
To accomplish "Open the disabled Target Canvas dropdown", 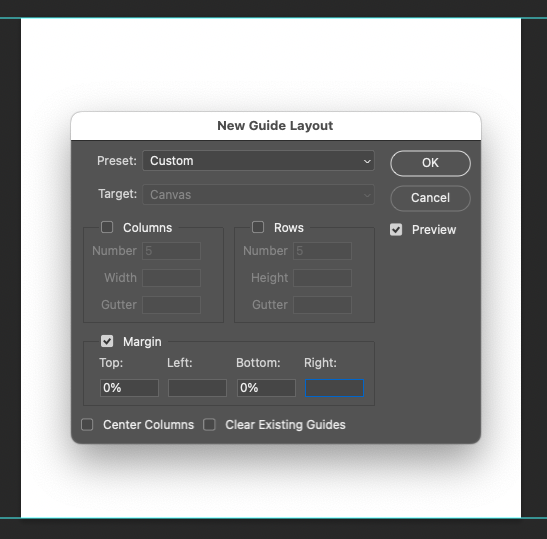I will coord(258,194).
